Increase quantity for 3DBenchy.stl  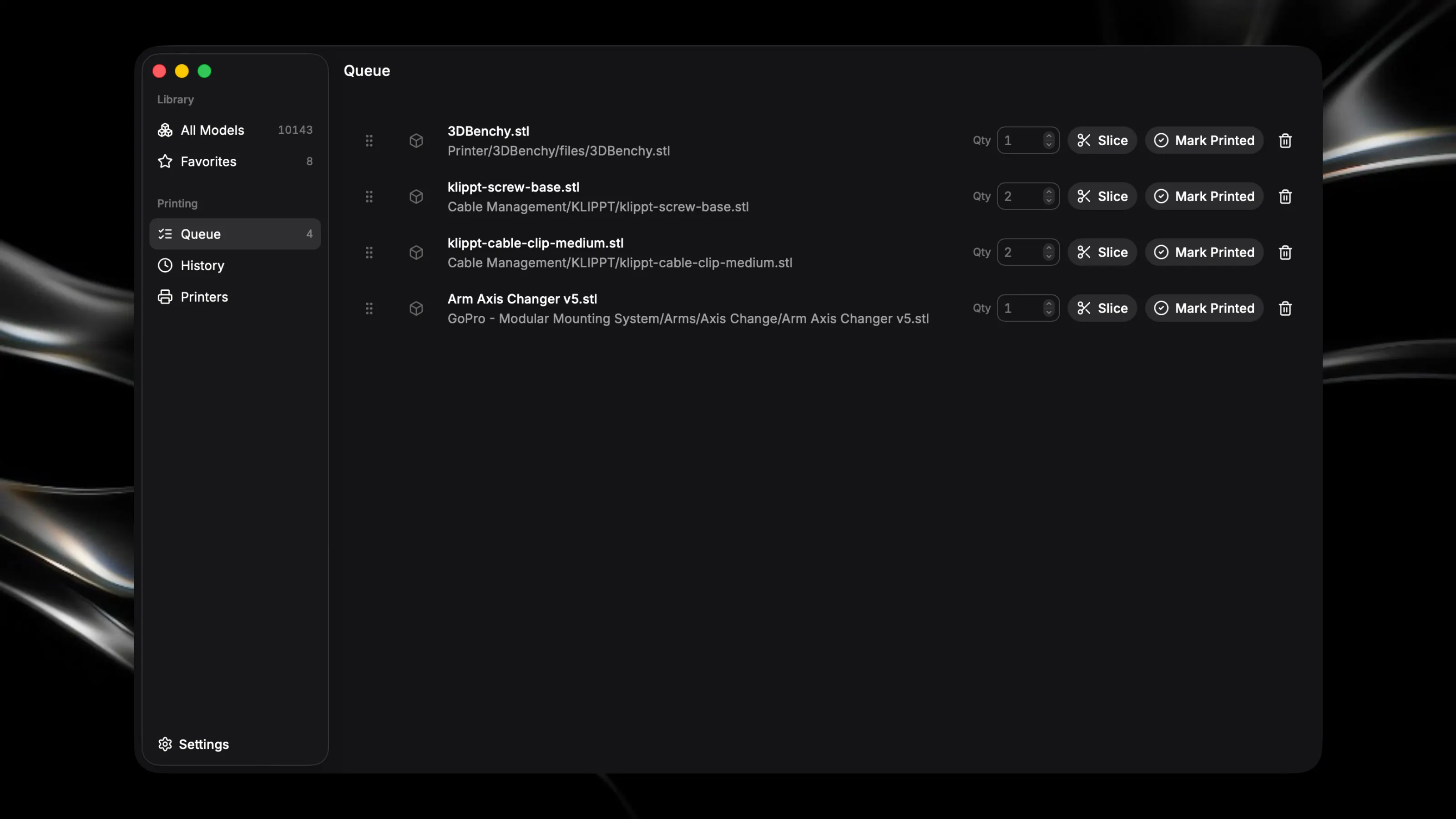(x=1049, y=136)
